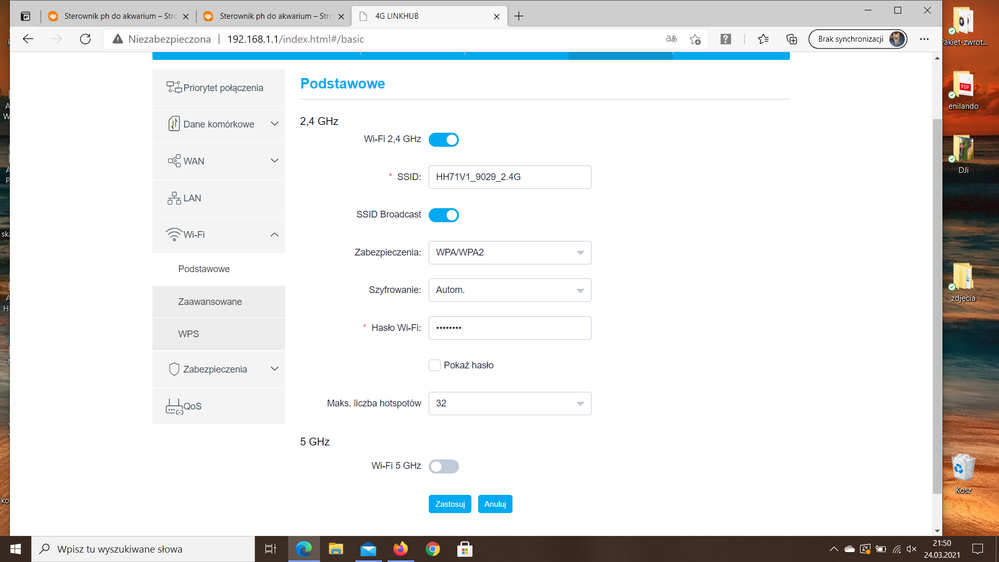Image resolution: width=999 pixels, height=562 pixels.
Task: Click the QoS router icon in sidebar
Action: [x=174, y=406]
